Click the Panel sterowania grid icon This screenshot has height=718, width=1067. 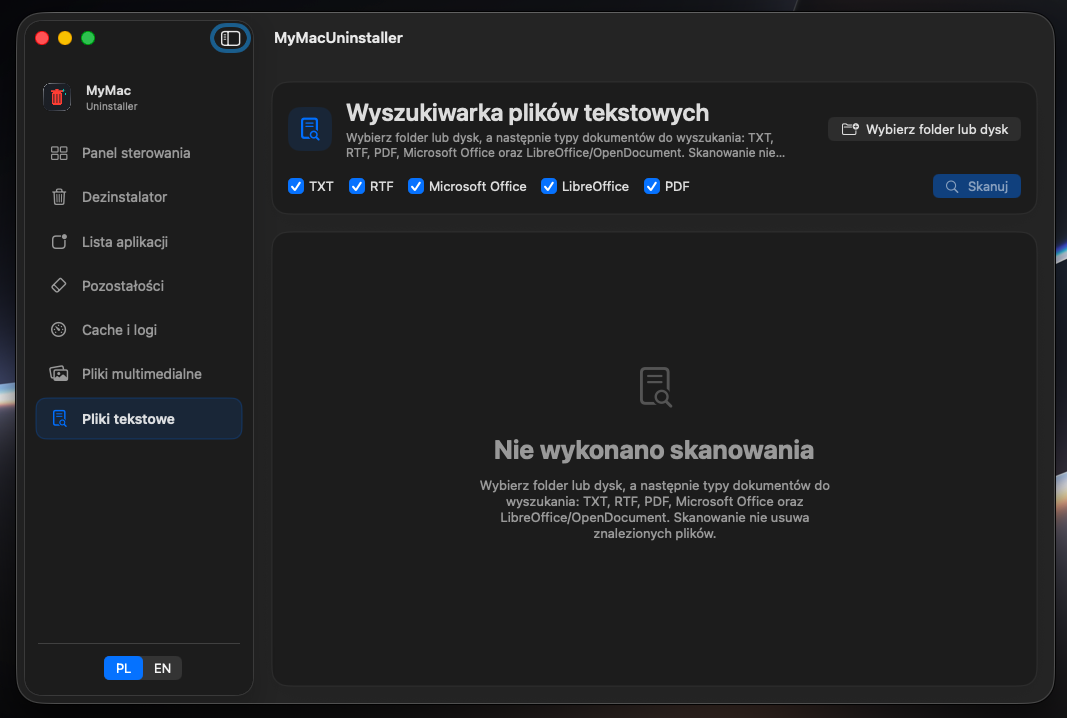coord(59,153)
